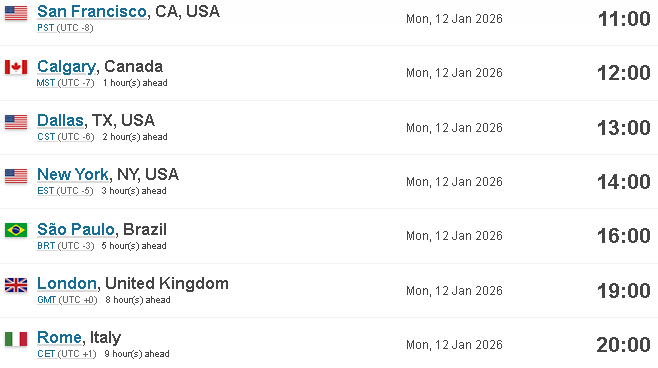Follow the Dallas city link
The height and width of the screenshot is (368, 658).
[60, 120]
